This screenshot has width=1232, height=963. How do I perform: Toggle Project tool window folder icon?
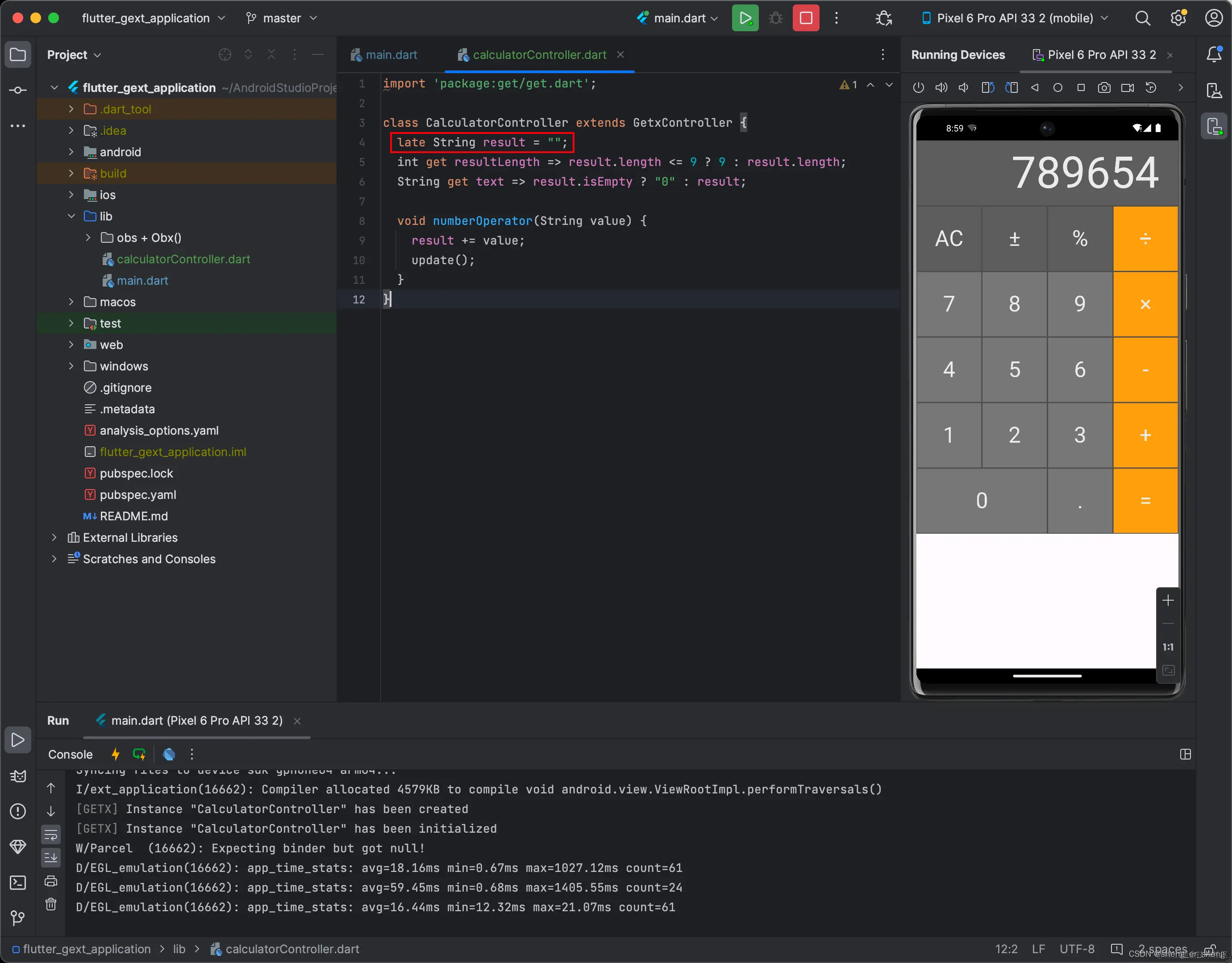17,55
